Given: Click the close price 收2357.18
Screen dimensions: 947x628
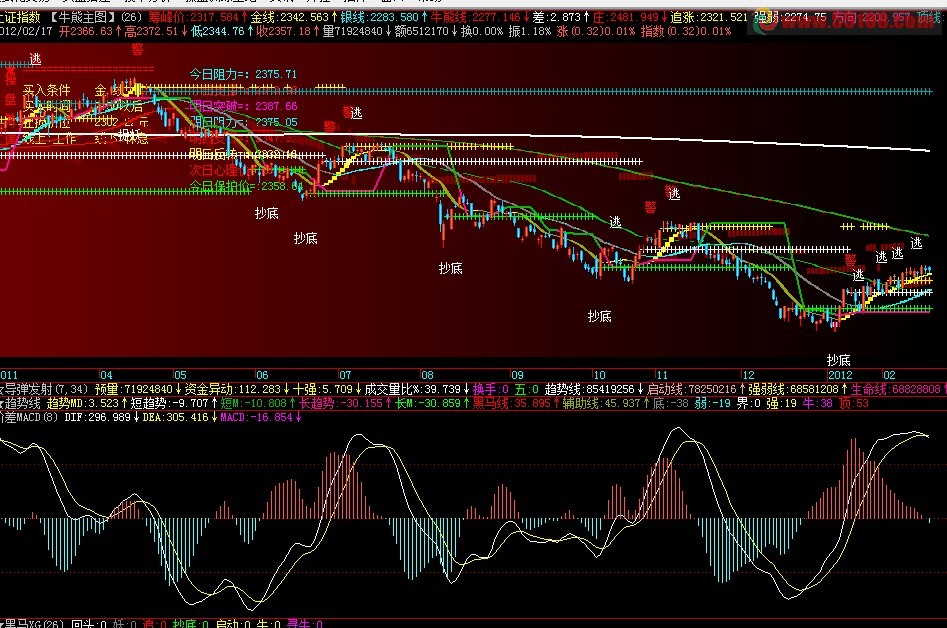Looking at the screenshot, I should [288, 31].
